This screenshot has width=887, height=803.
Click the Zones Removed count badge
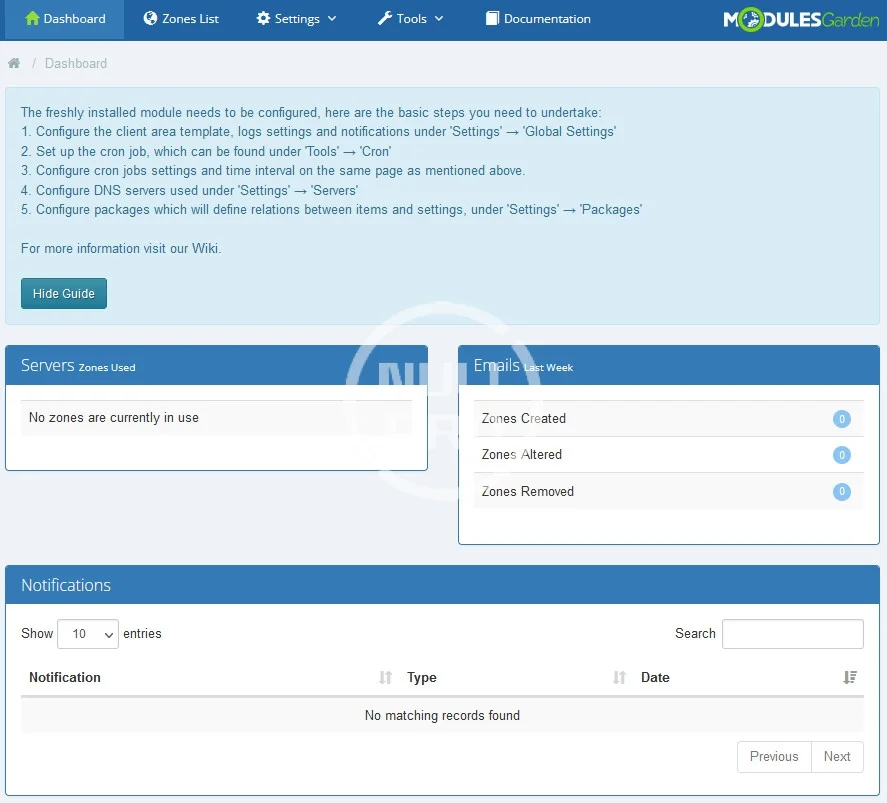[x=842, y=492]
